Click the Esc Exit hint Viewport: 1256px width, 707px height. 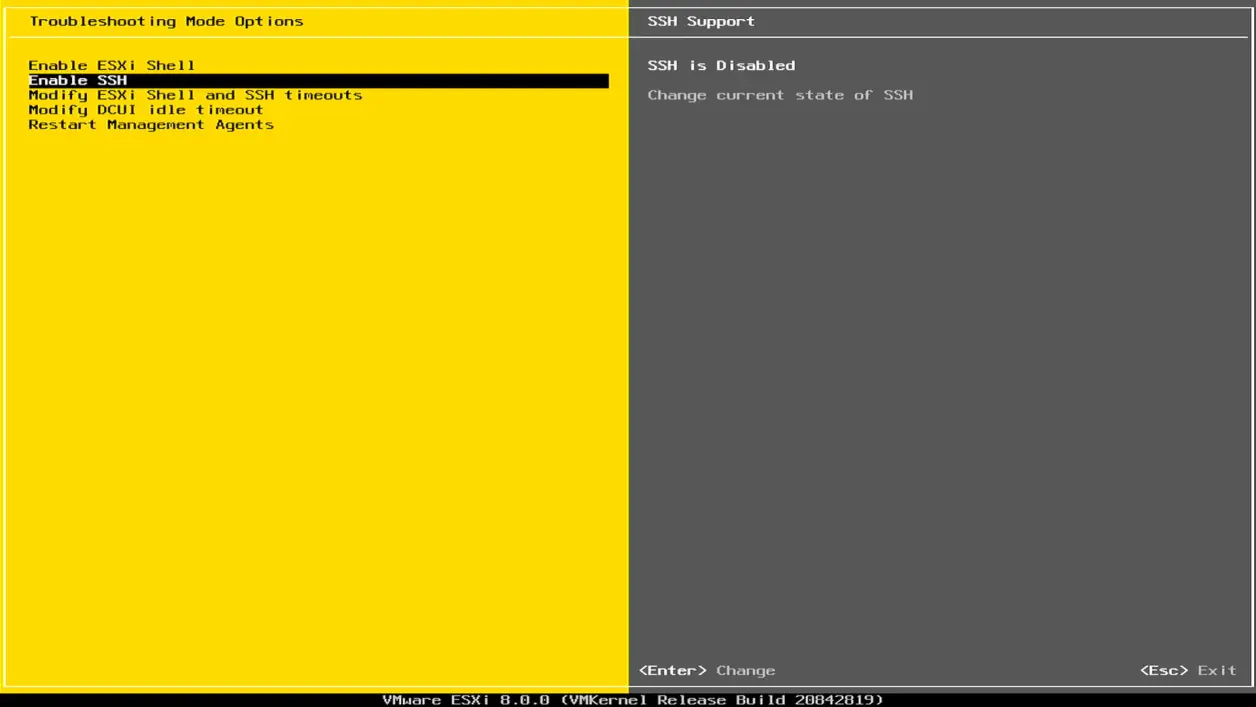[x=1188, y=670]
